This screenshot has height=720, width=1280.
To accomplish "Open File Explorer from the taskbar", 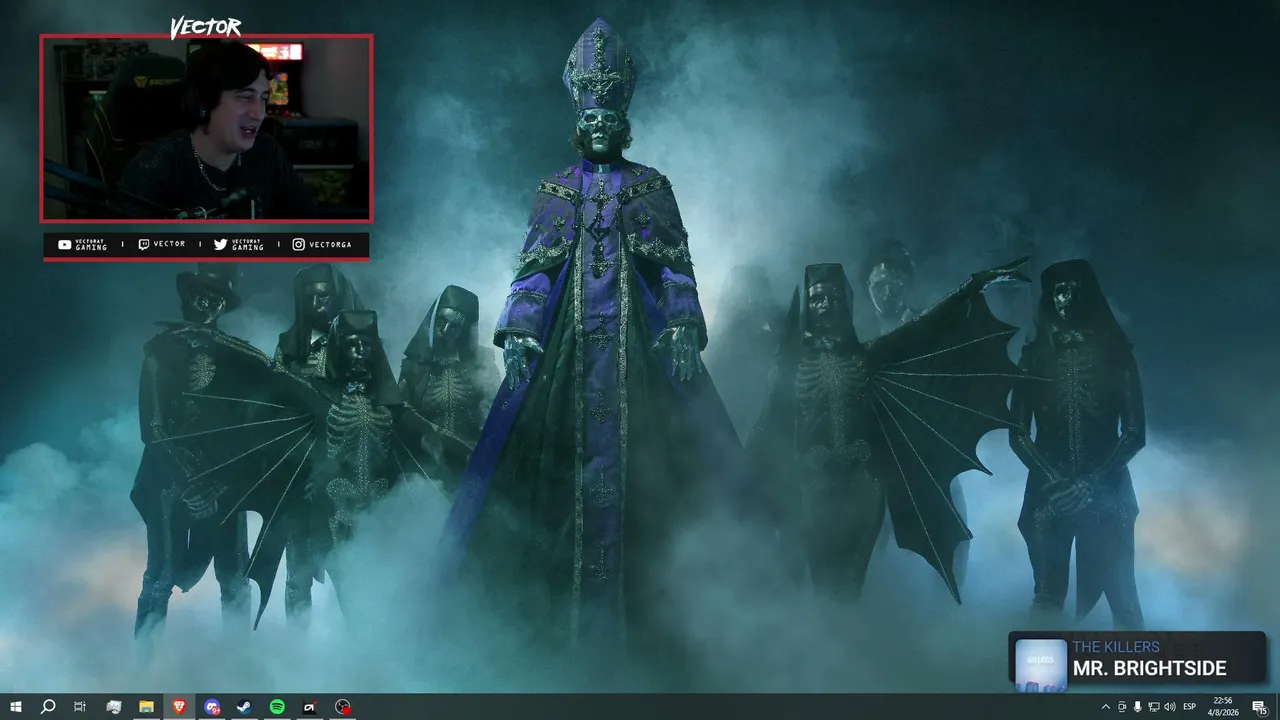I will click(x=146, y=707).
